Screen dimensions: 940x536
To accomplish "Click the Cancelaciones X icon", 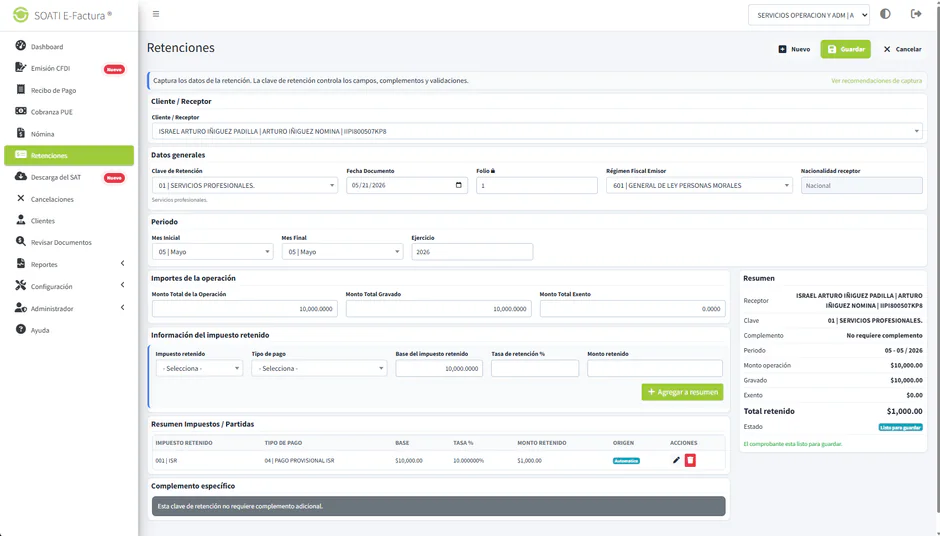I will click(20, 198).
